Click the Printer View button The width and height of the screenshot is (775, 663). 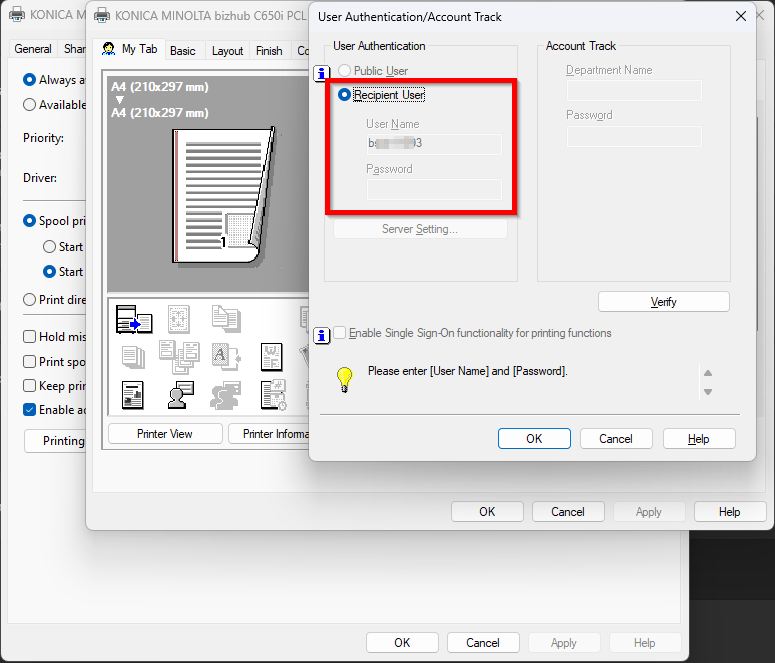[x=165, y=434]
